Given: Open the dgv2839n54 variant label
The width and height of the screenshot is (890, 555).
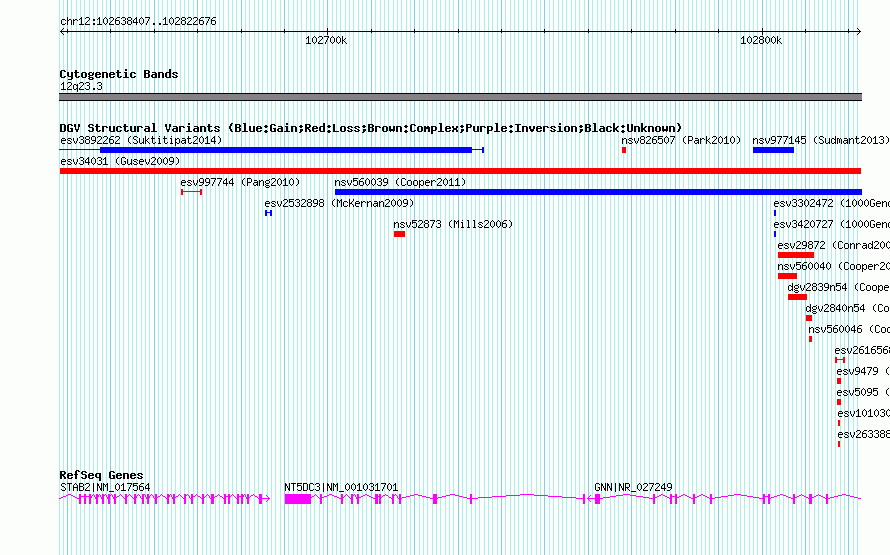Looking at the screenshot, I should click(838, 287).
